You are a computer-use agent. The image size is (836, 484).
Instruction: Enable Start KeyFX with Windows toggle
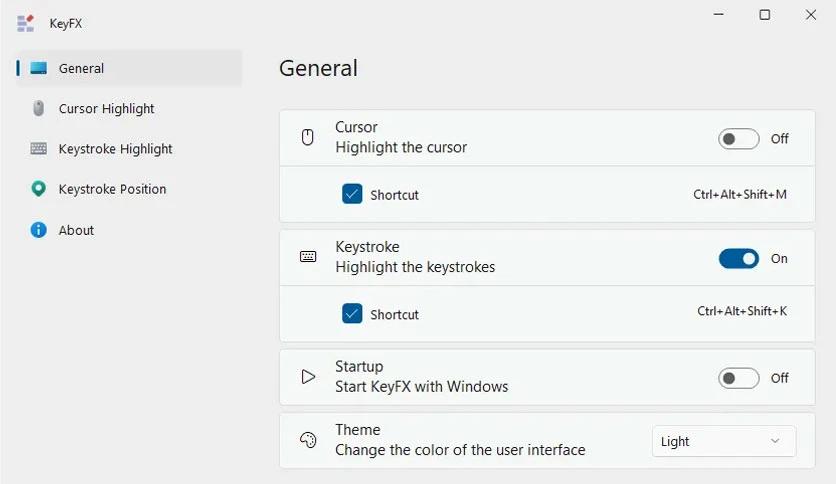738,378
